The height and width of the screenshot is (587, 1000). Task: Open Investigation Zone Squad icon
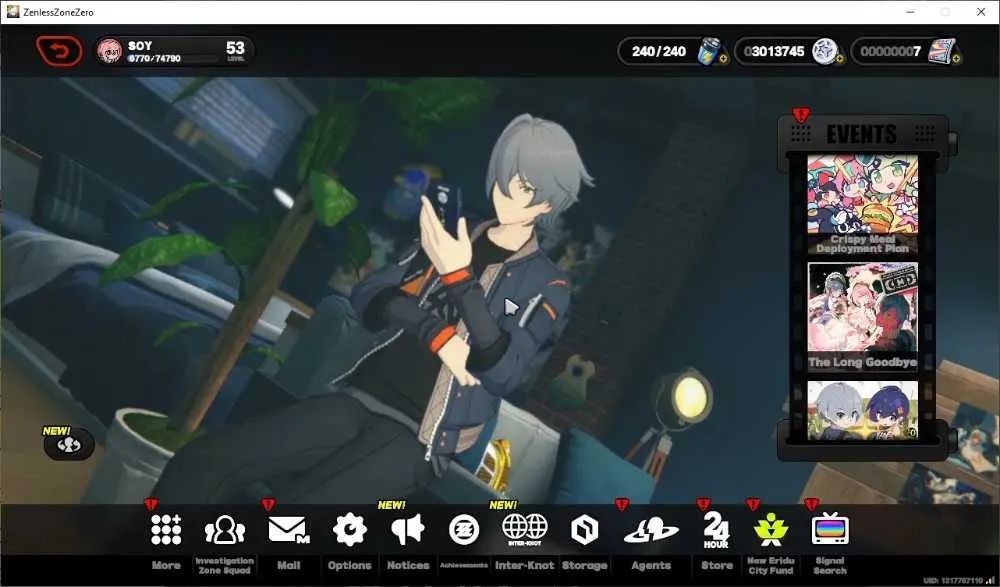click(x=224, y=530)
